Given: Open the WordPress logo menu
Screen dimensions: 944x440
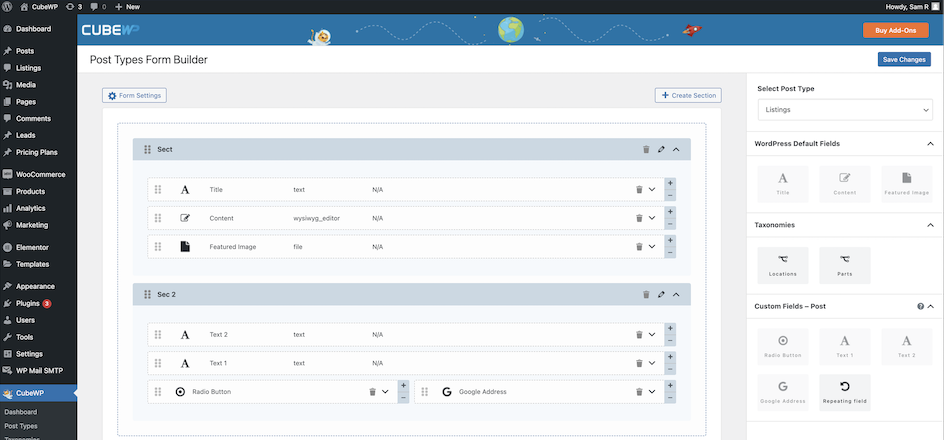Looking at the screenshot, I should tap(7, 7).
